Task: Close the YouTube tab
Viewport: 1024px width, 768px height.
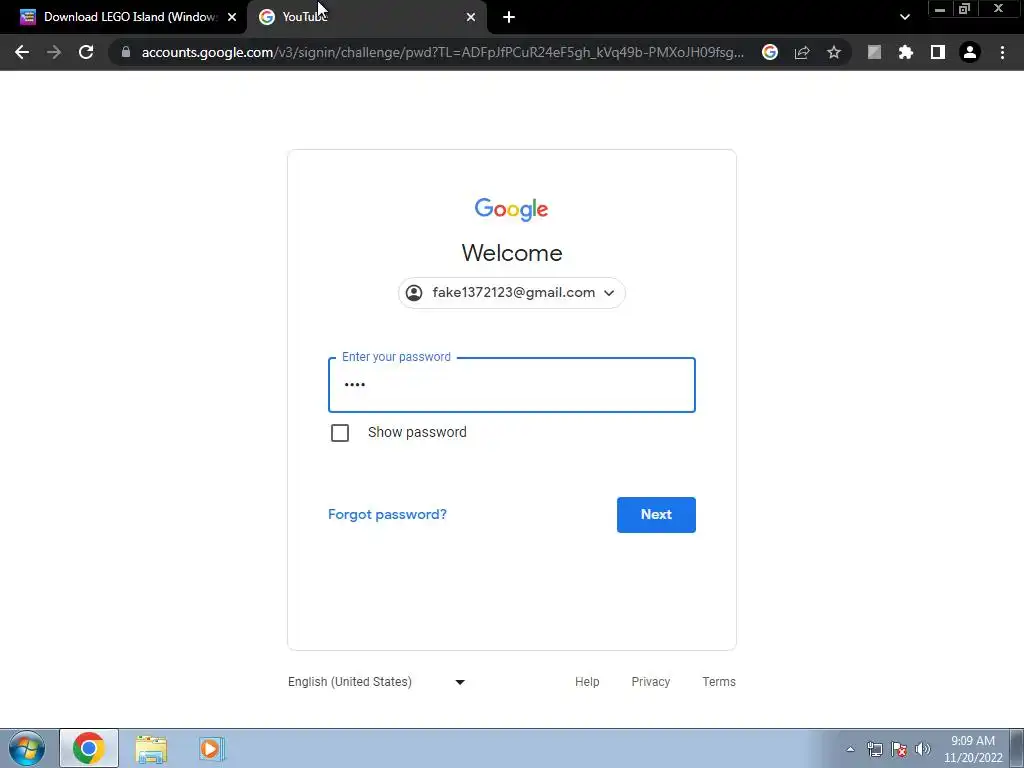Action: pyautogui.click(x=471, y=17)
